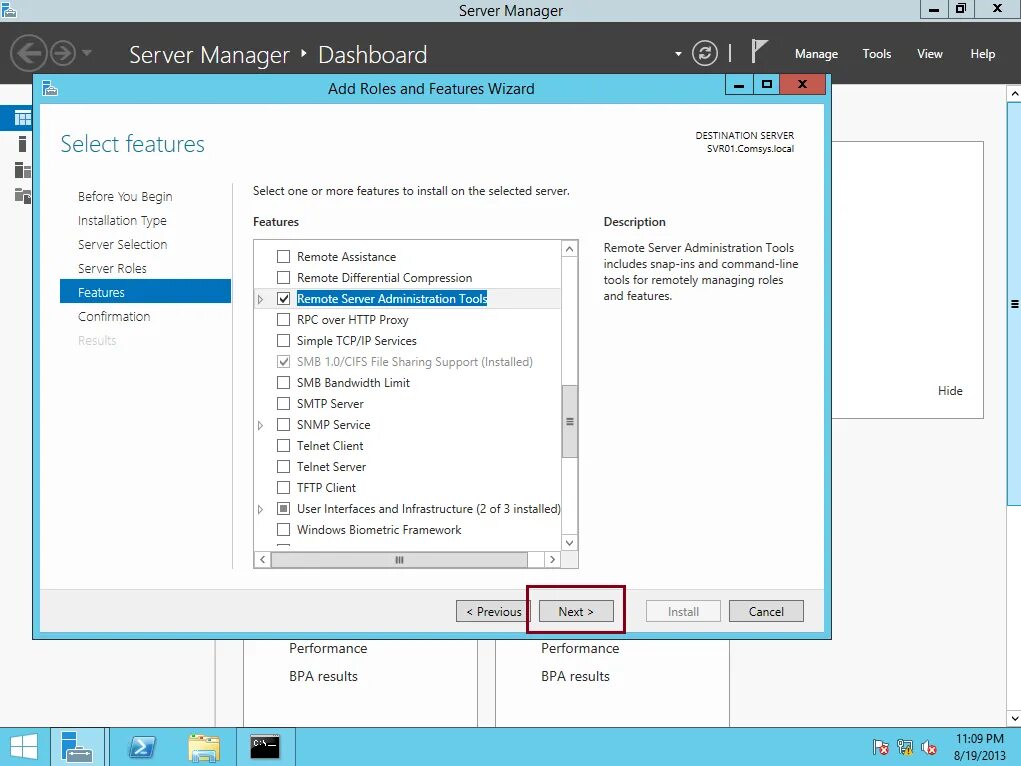
Task: Click the features list horizontal scrollbar thumb
Action: click(399, 560)
